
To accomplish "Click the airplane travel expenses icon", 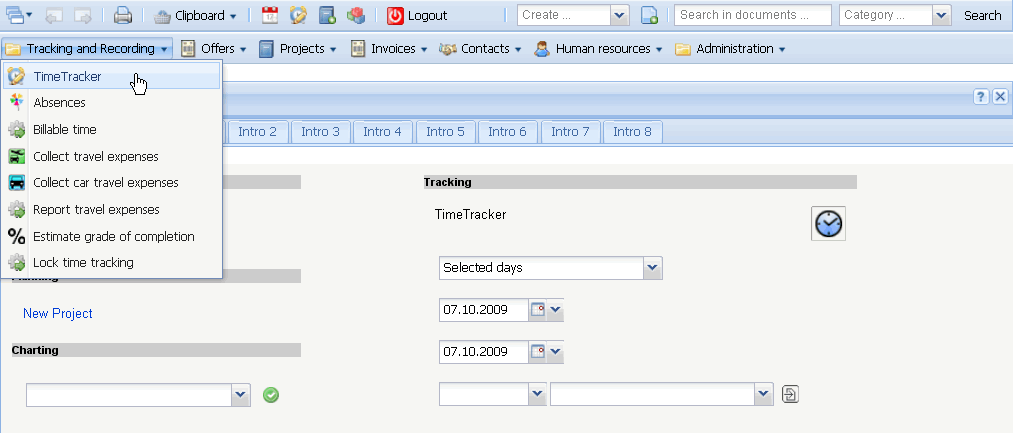I will (x=16, y=156).
